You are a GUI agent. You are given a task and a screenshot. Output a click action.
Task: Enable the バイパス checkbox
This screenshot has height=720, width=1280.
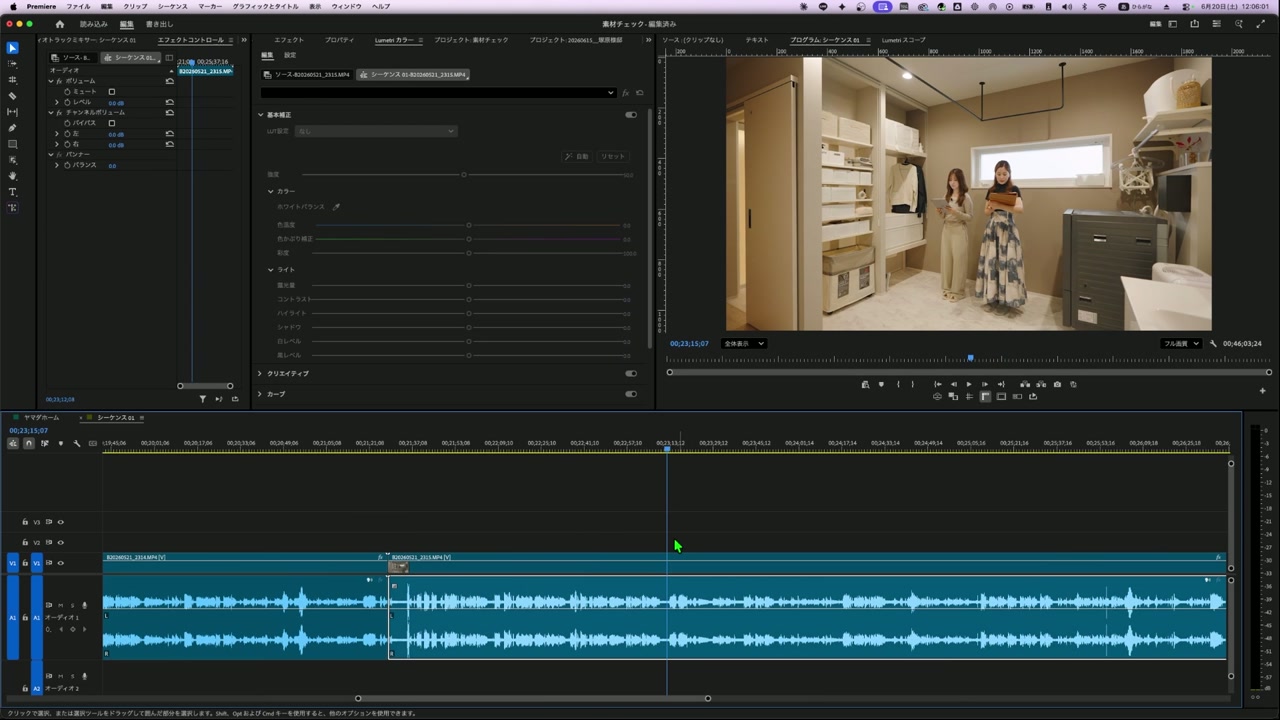pyautogui.click(x=111, y=123)
